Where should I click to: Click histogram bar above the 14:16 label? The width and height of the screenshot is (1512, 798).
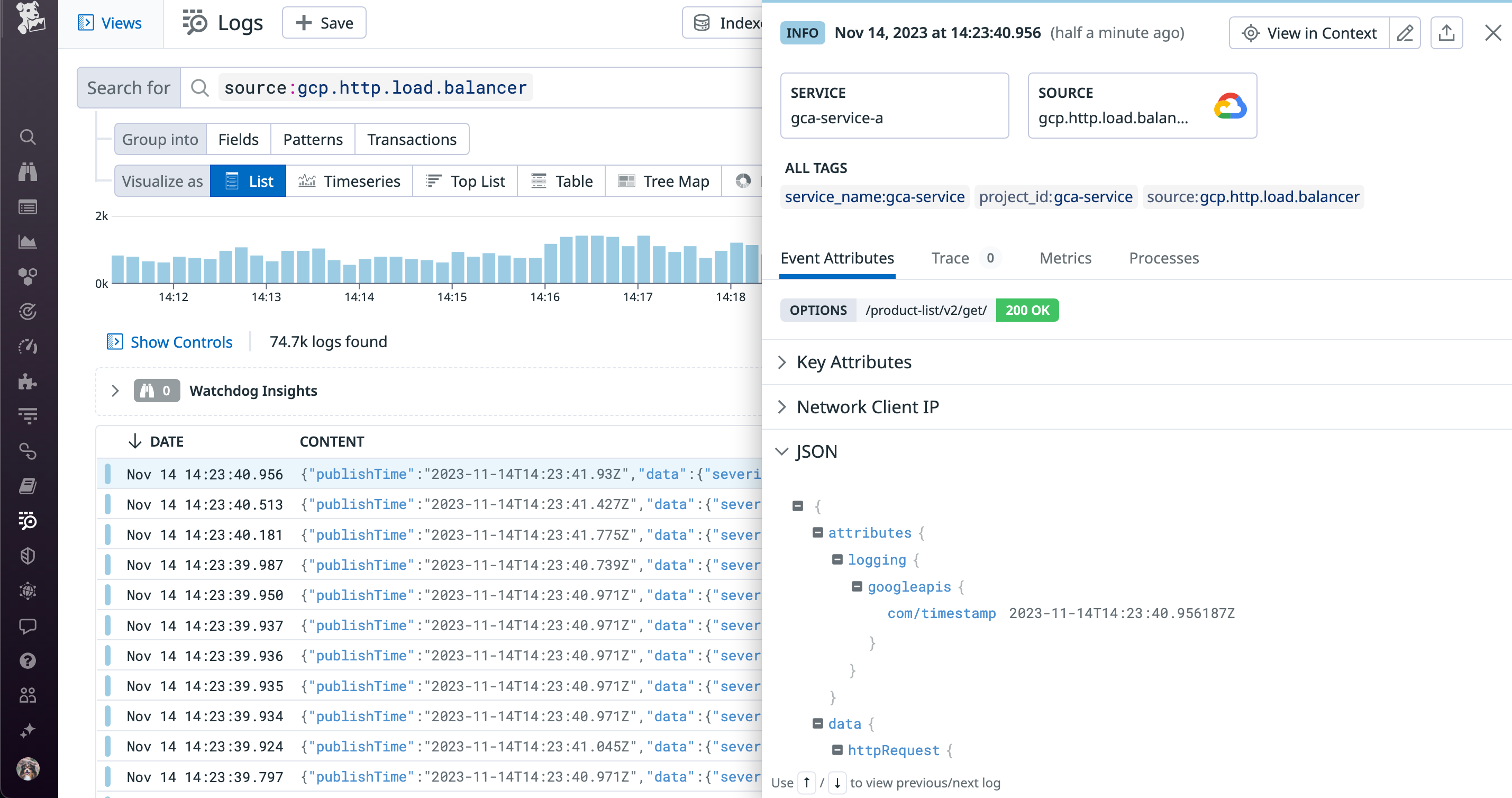tap(551, 263)
